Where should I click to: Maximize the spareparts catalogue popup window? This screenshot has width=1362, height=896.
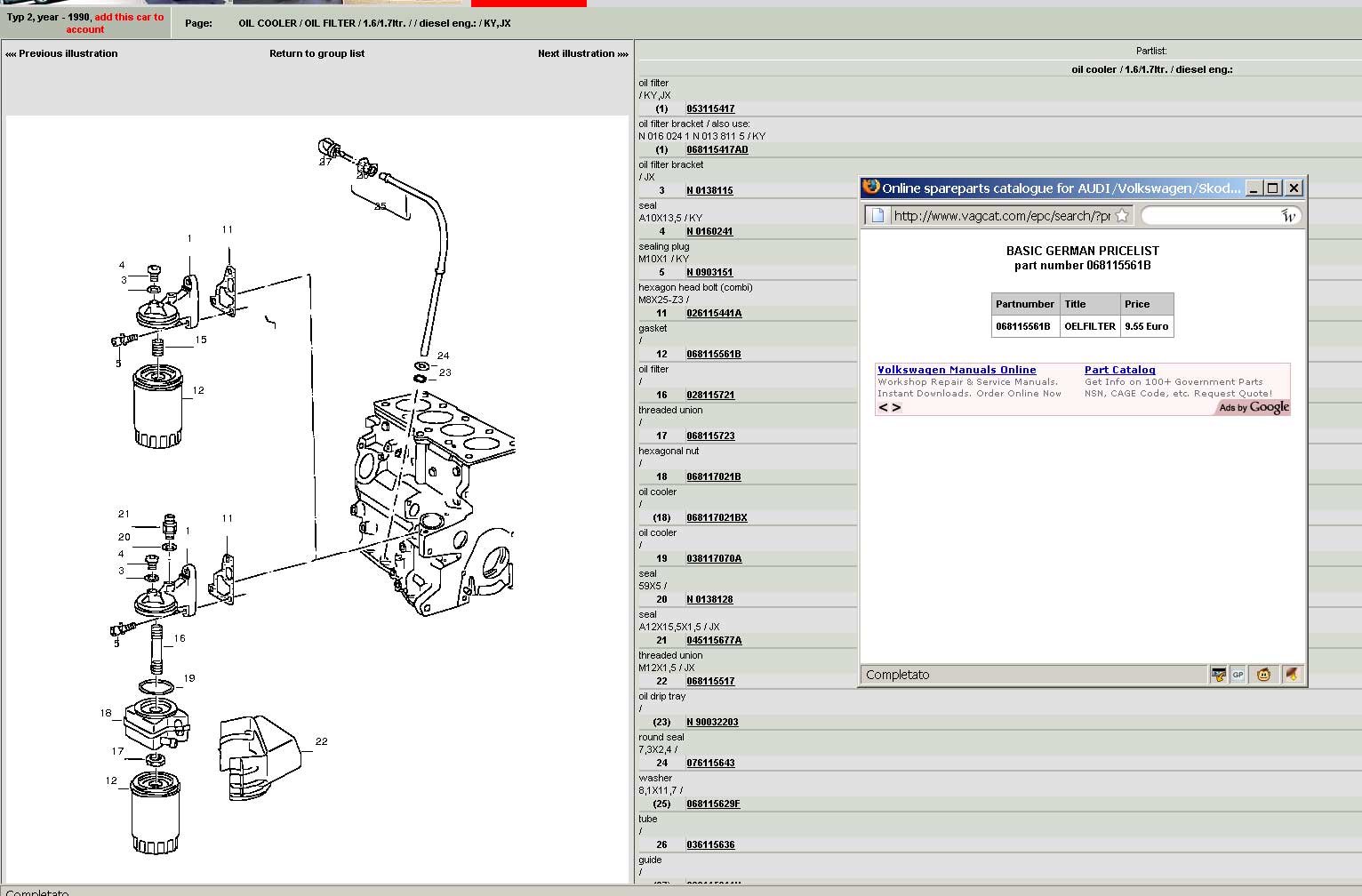click(x=1273, y=188)
